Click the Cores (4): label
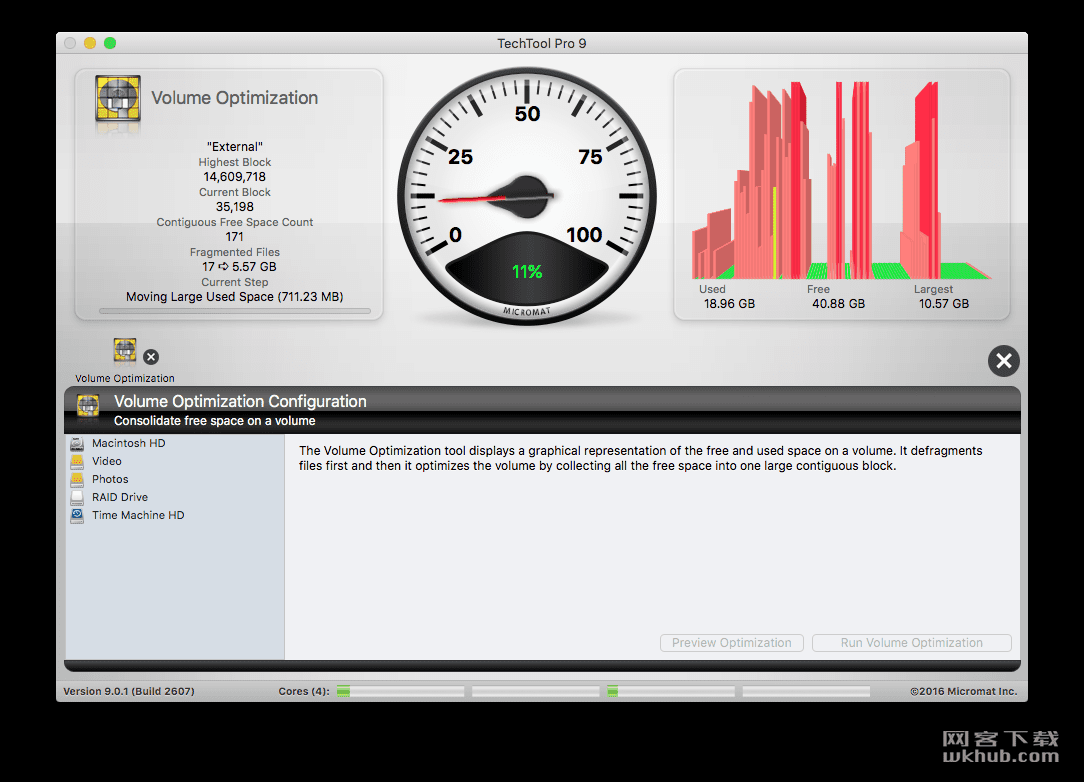The width and height of the screenshot is (1084, 782). tap(304, 691)
